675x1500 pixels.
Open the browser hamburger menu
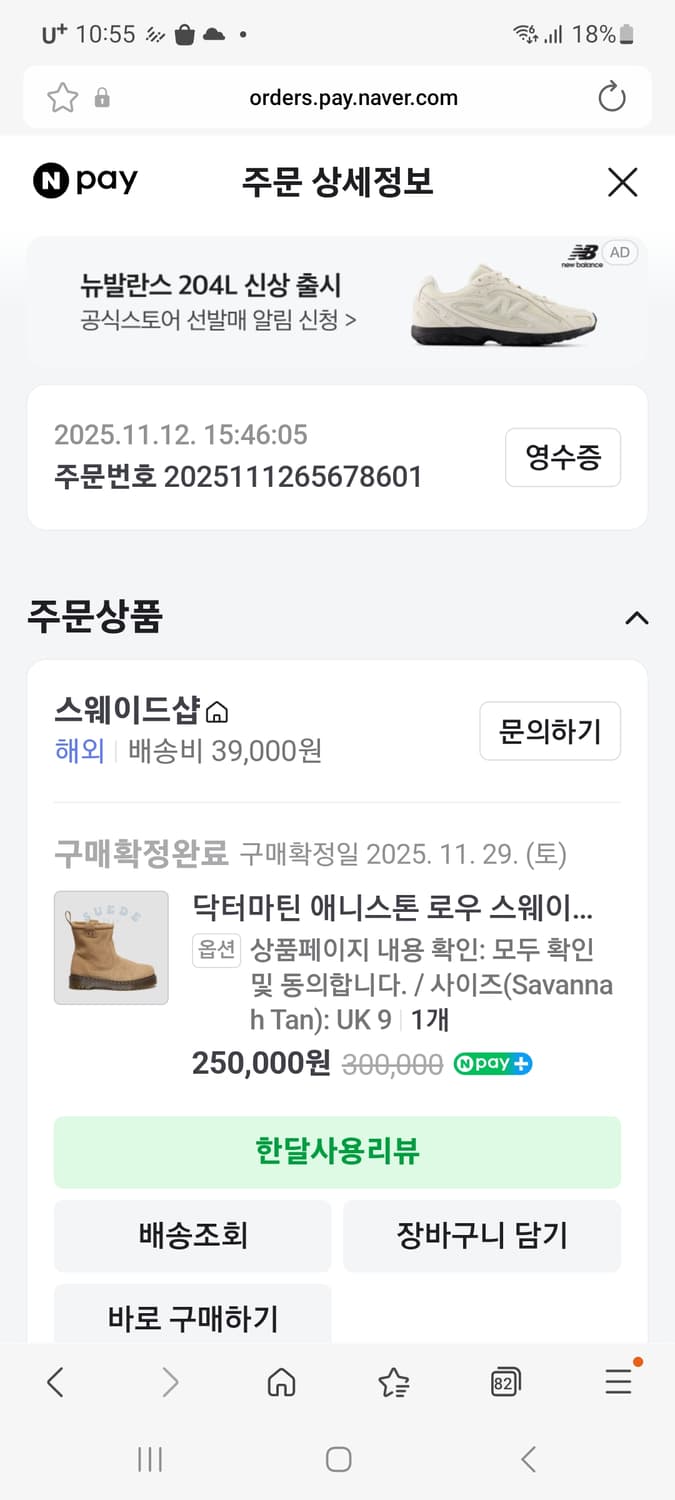[617, 1382]
